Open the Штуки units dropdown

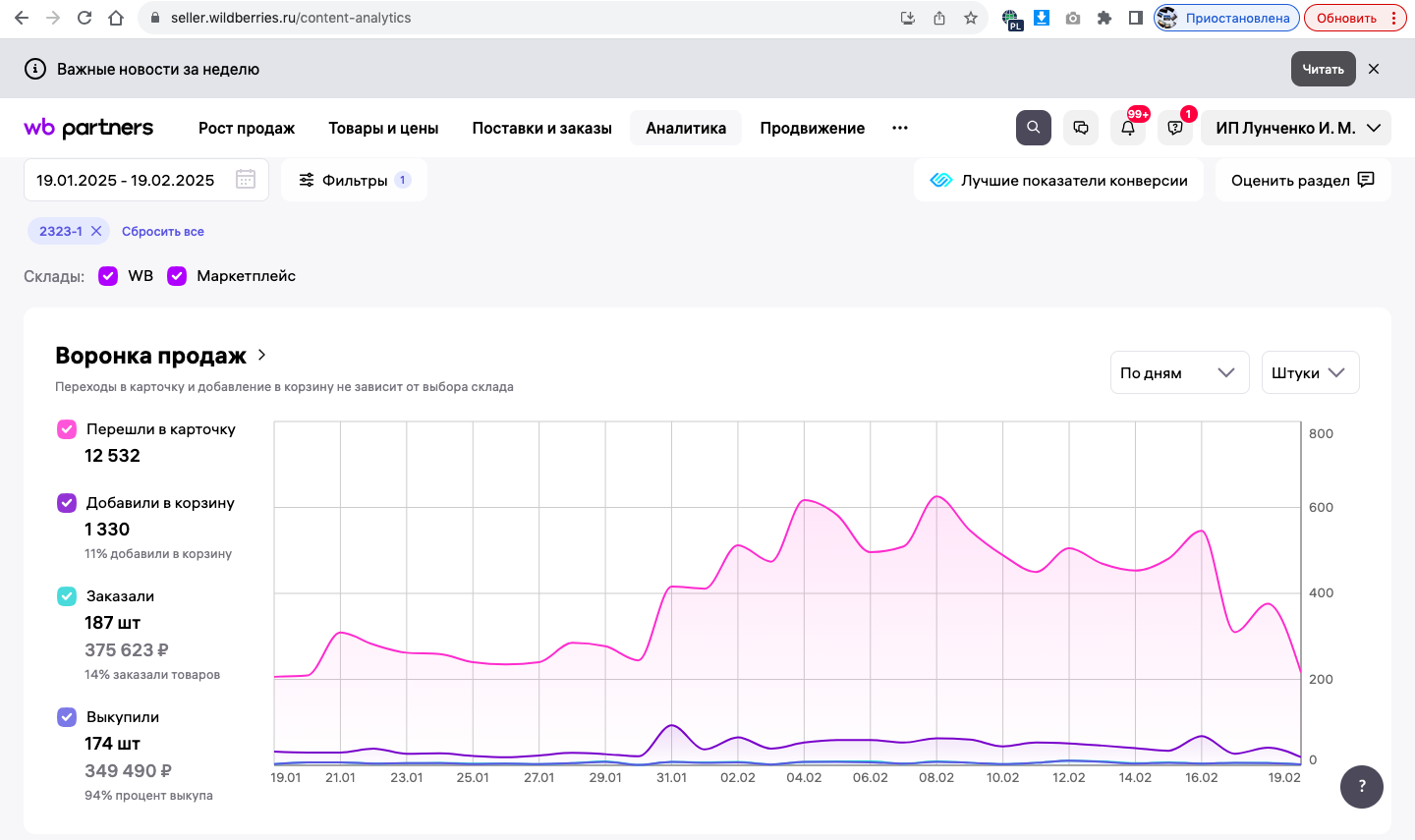pos(1309,372)
